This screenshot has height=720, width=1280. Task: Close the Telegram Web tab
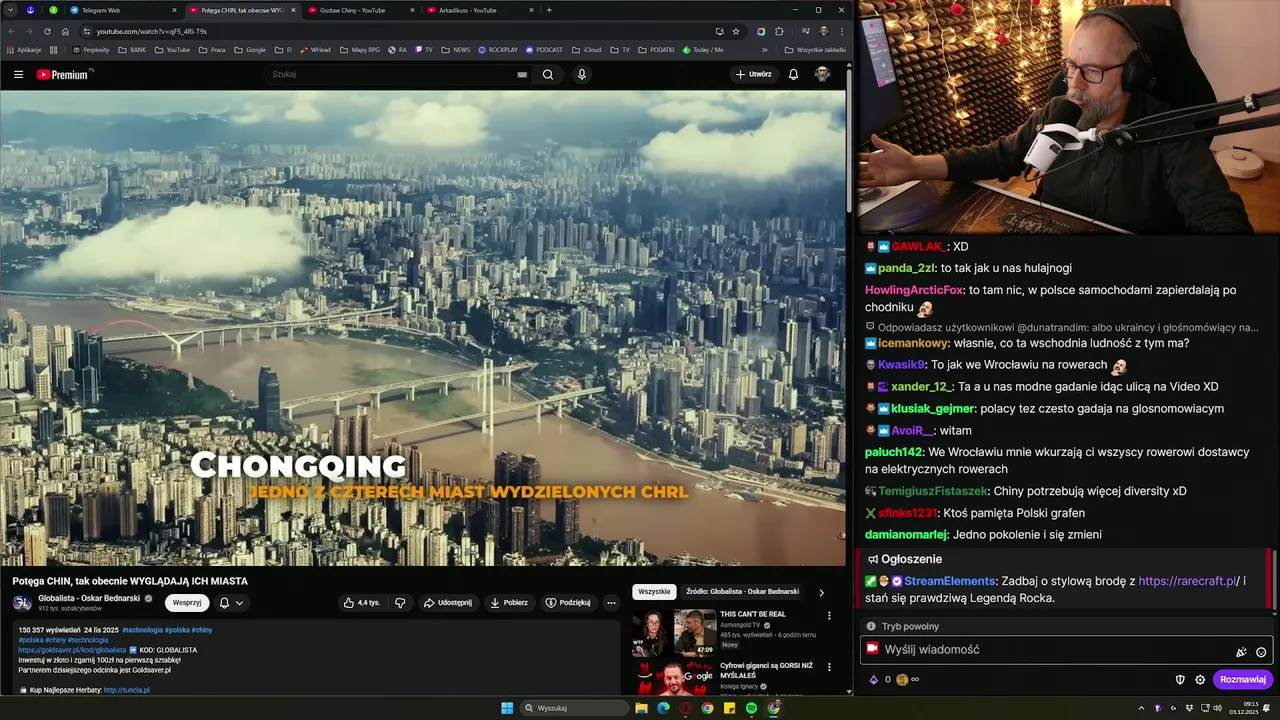[174, 10]
